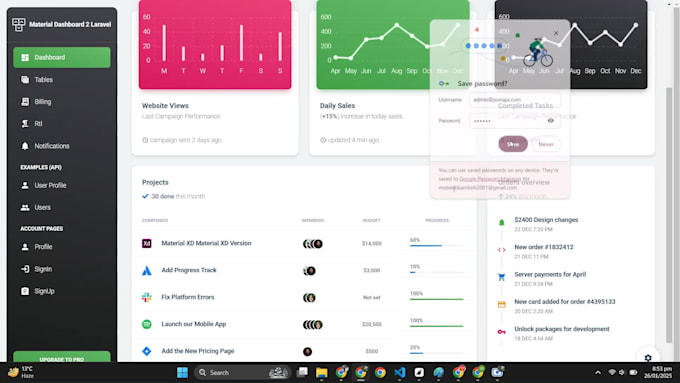Click the Password field in password popup
Screen dimensions: 680x383
(x=515, y=121)
